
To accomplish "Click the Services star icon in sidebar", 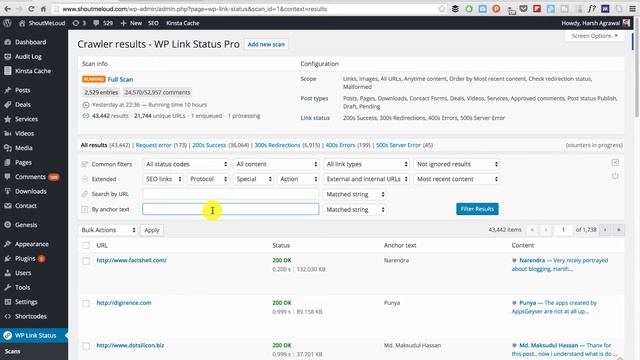I will (x=7, y=119).
